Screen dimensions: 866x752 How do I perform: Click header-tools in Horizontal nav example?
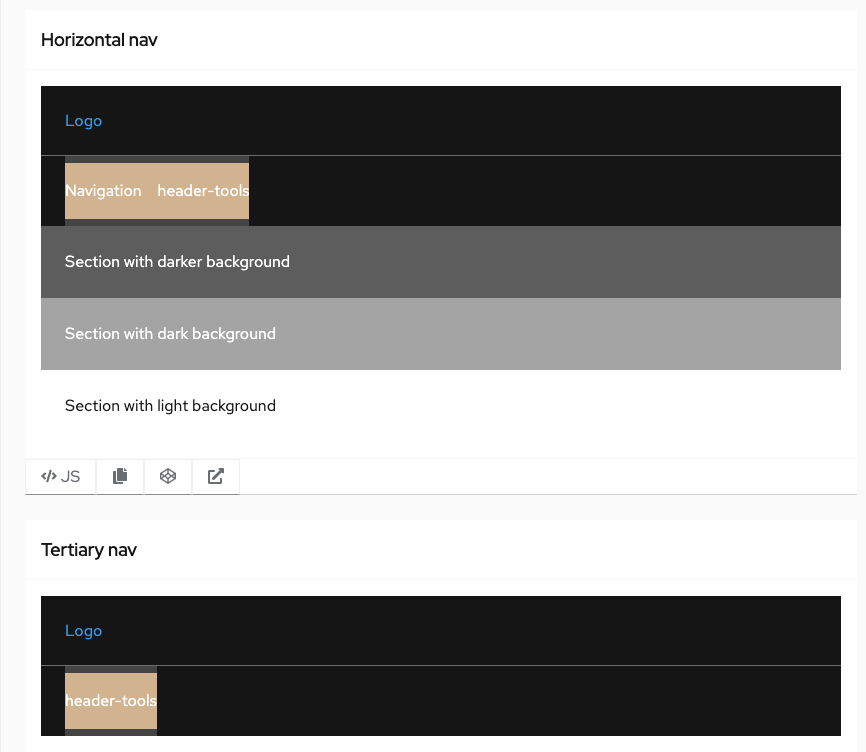pos(203,191)
